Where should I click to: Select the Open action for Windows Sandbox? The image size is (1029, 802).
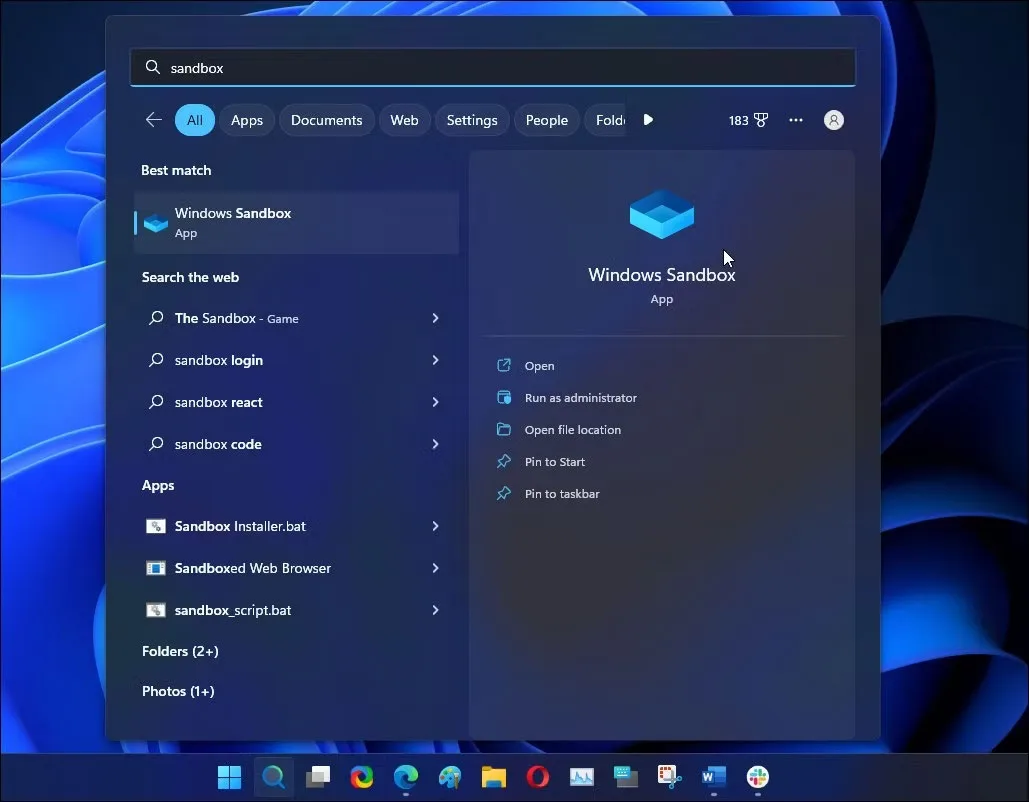tap(539, 365)
